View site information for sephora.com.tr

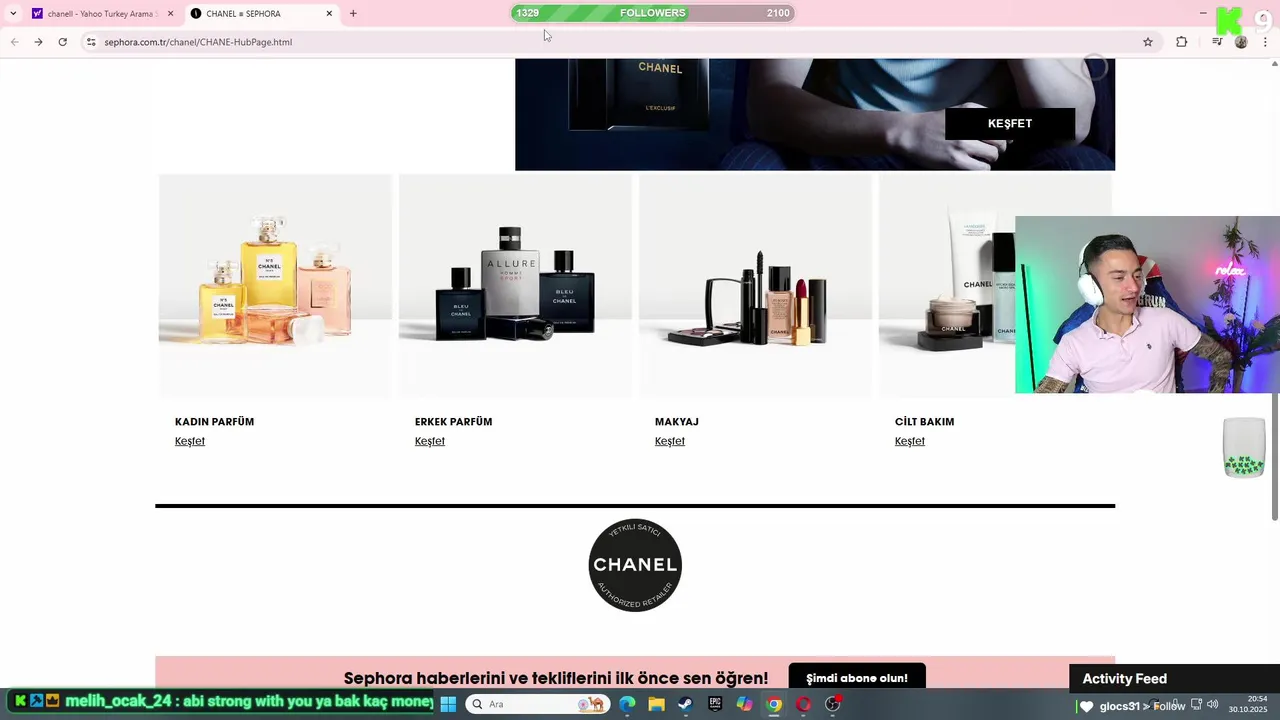91,42
